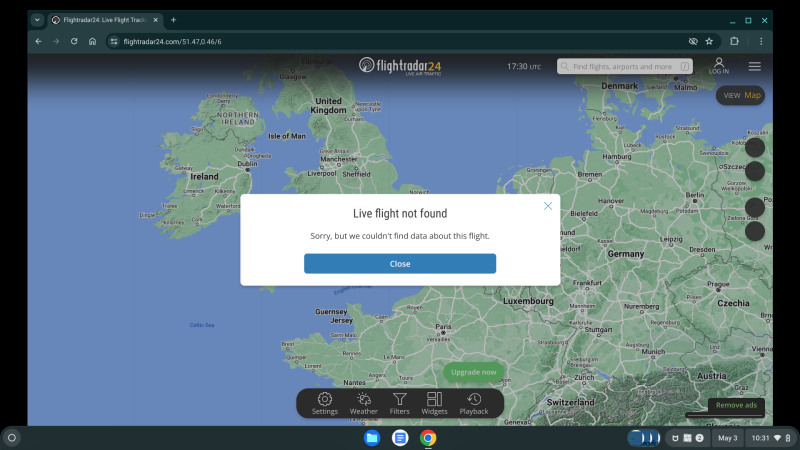The image size is (800, 450).
Task: Open the Weather panel
Action: 363,403
